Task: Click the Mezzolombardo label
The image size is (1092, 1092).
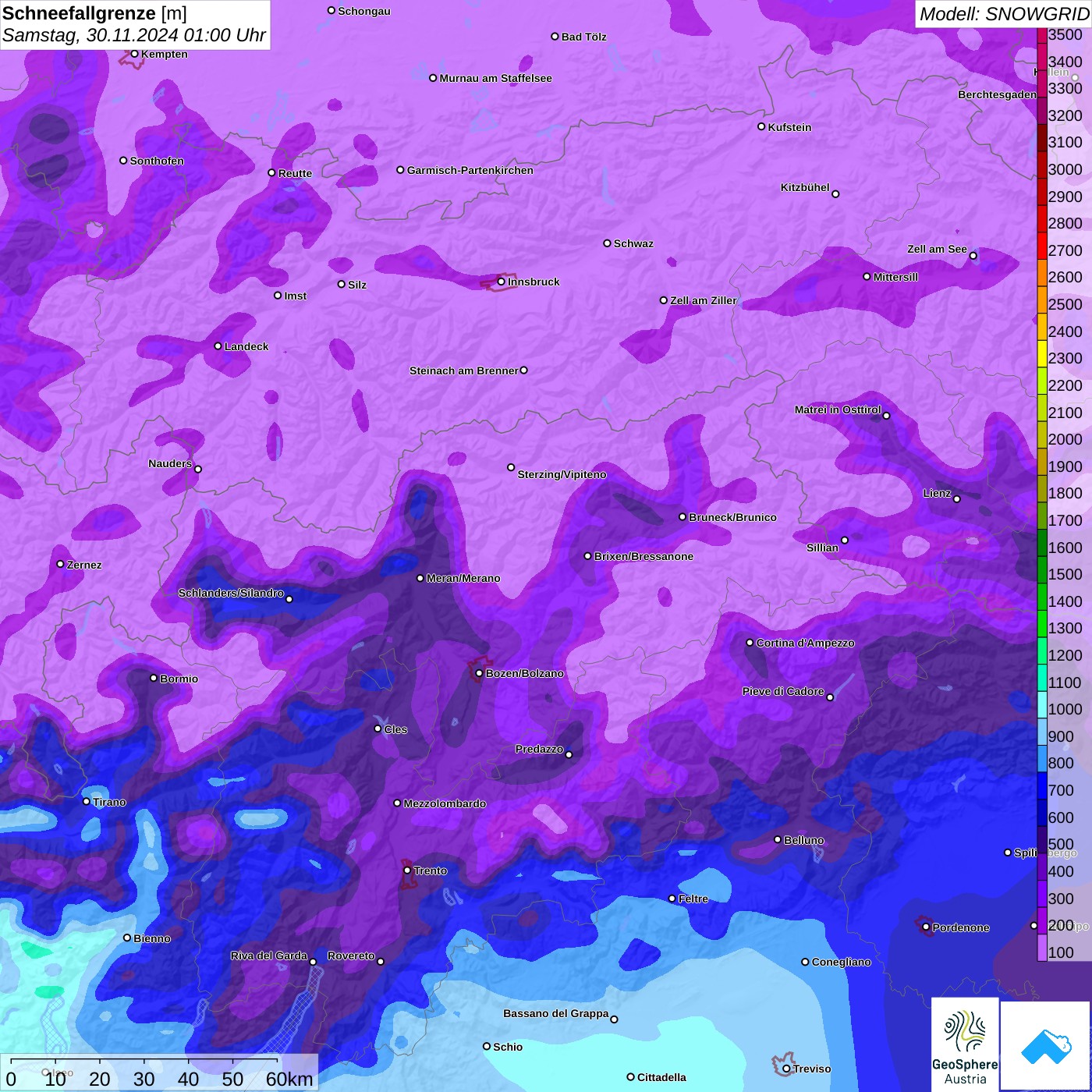Action: 445,803
